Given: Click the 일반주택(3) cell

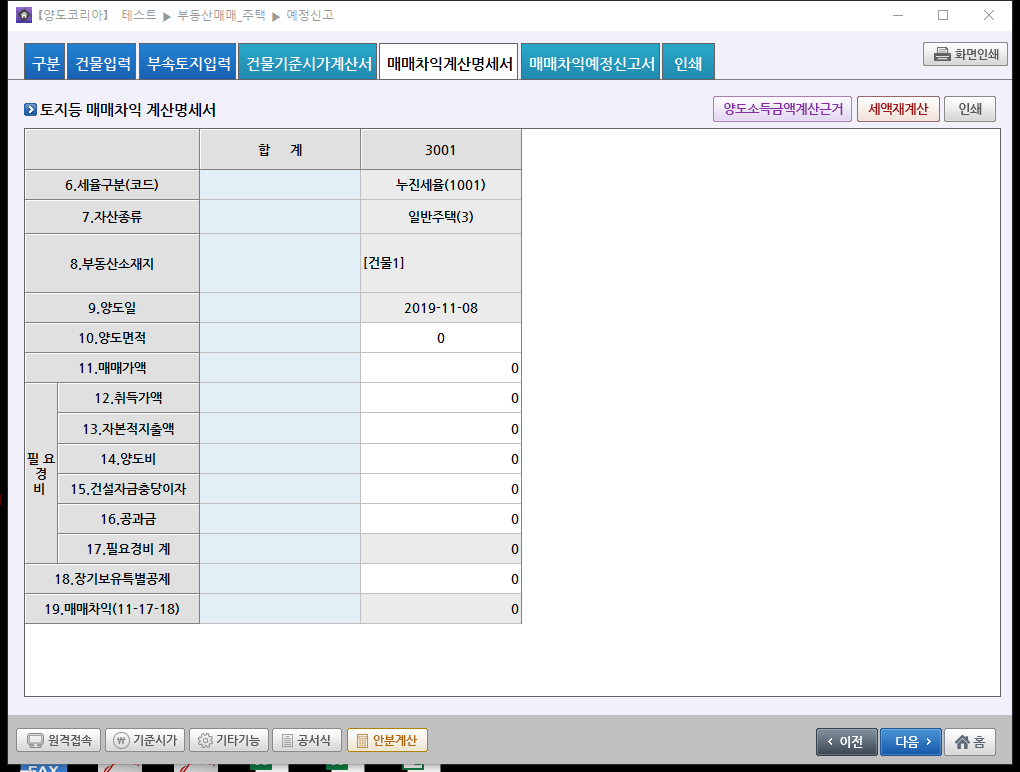Looking at the screenshot, I should [441, 217].
